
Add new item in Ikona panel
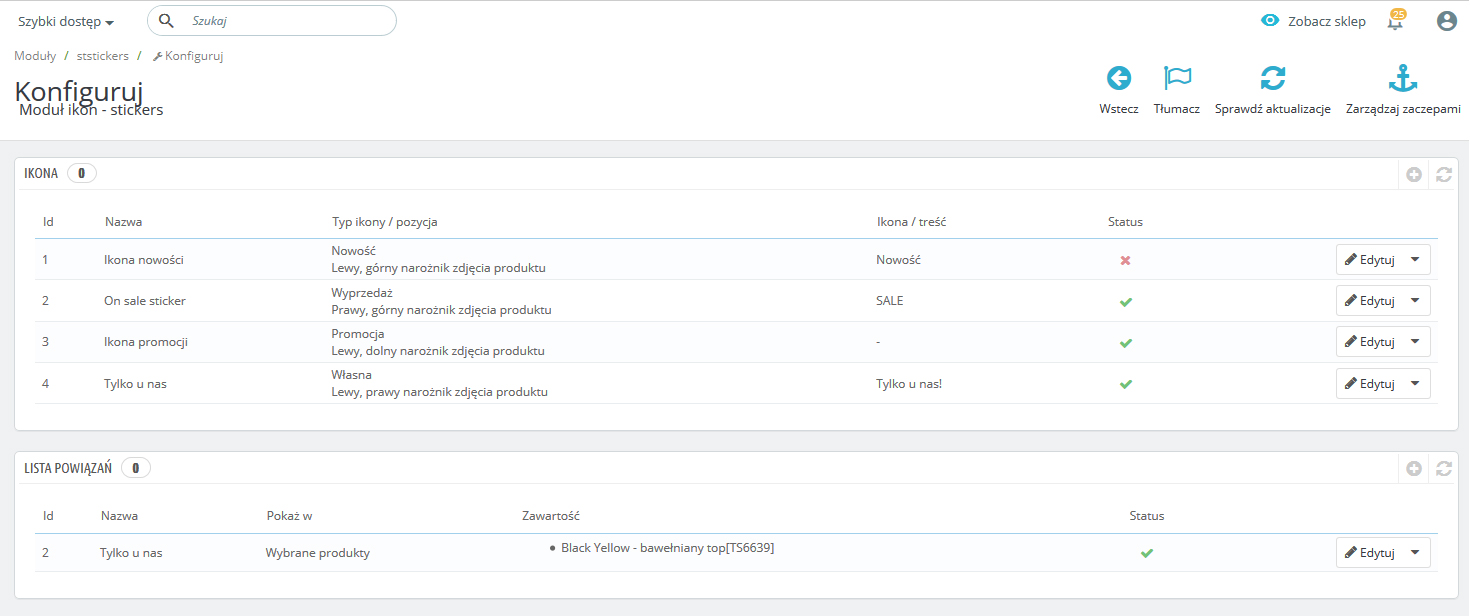coord(1413,174)
